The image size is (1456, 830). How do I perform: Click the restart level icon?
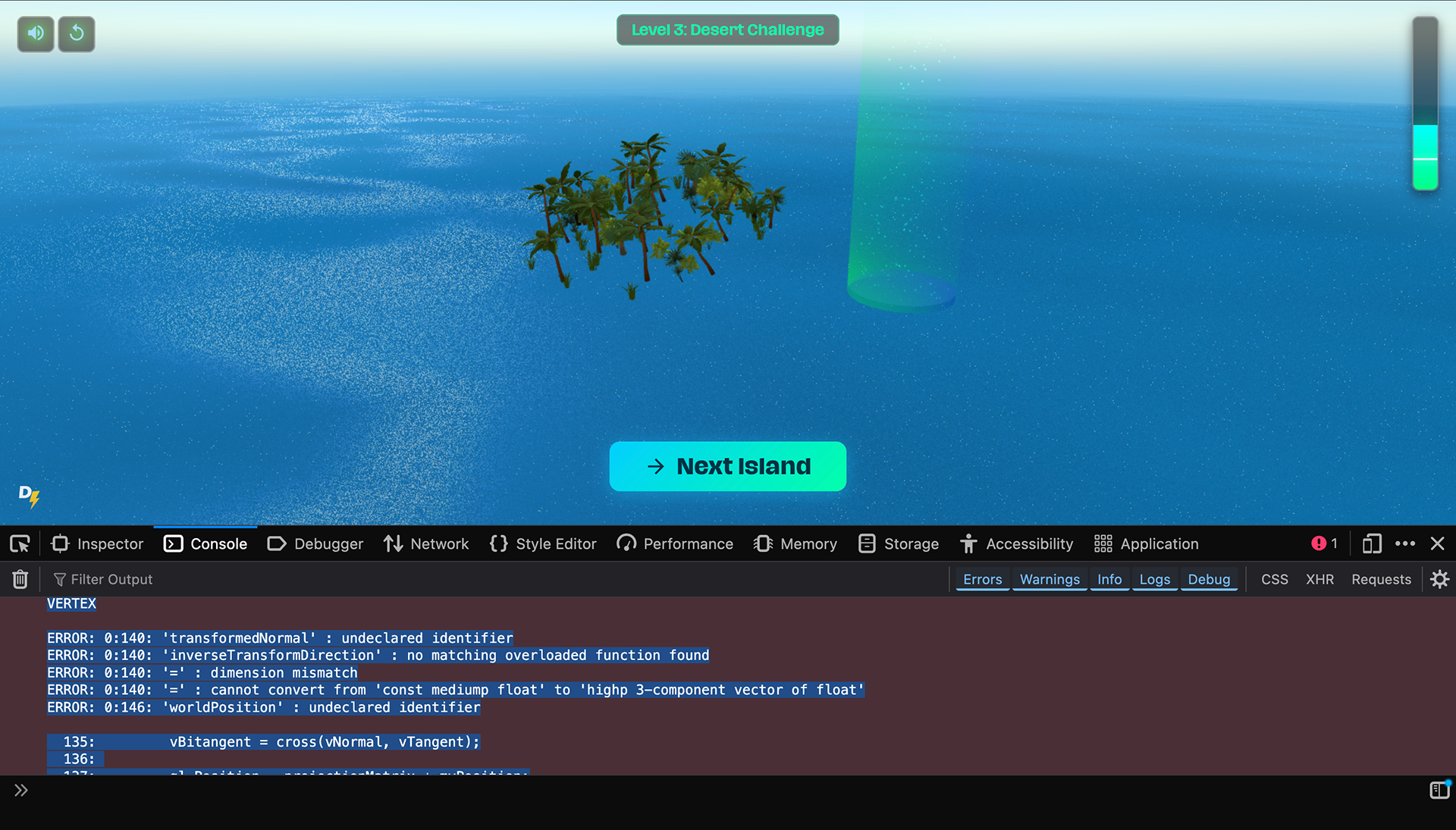(77, 33)
